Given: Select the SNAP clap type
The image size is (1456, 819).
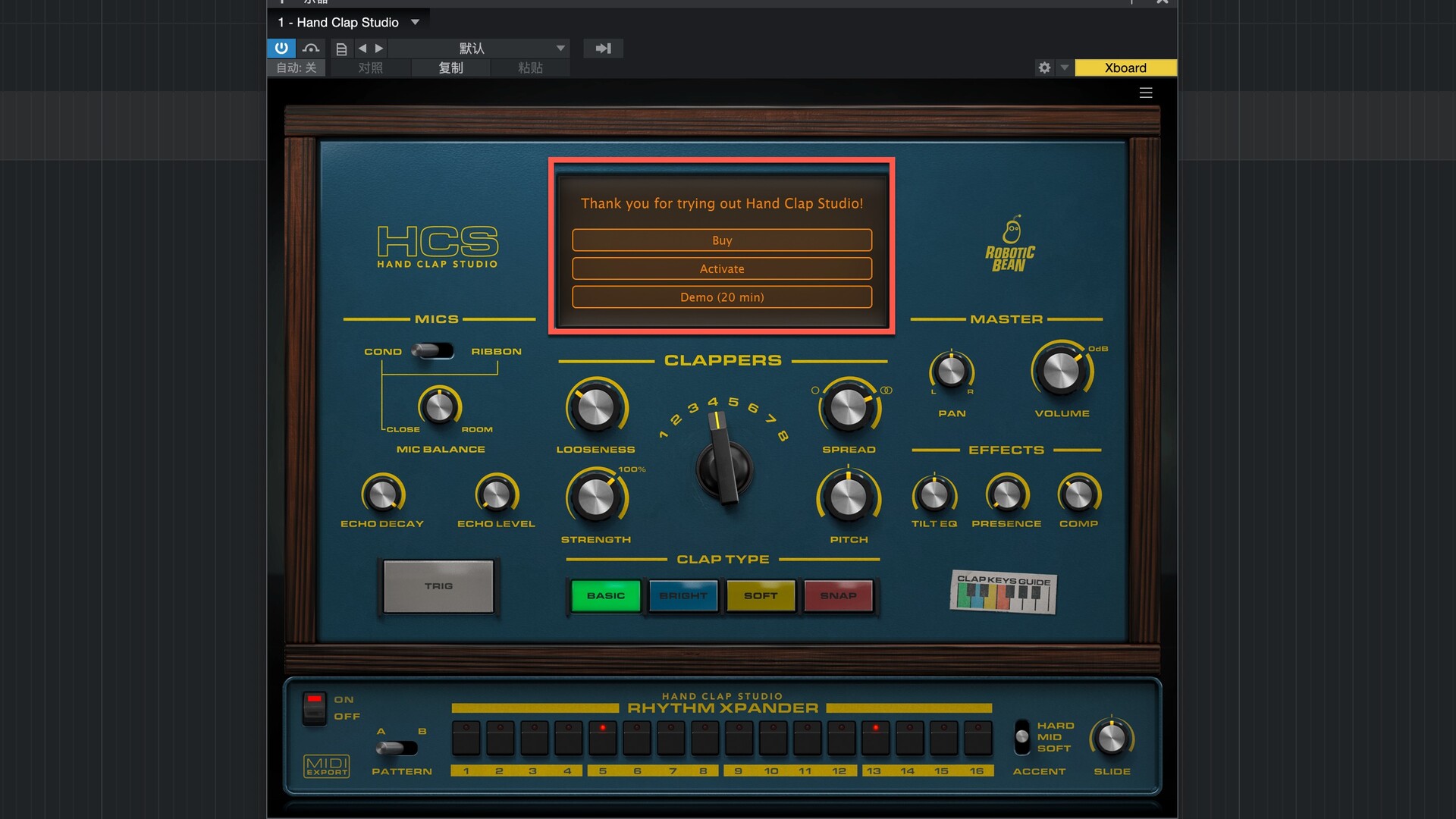Looking at the screenshot, I should tap(838, 595).
